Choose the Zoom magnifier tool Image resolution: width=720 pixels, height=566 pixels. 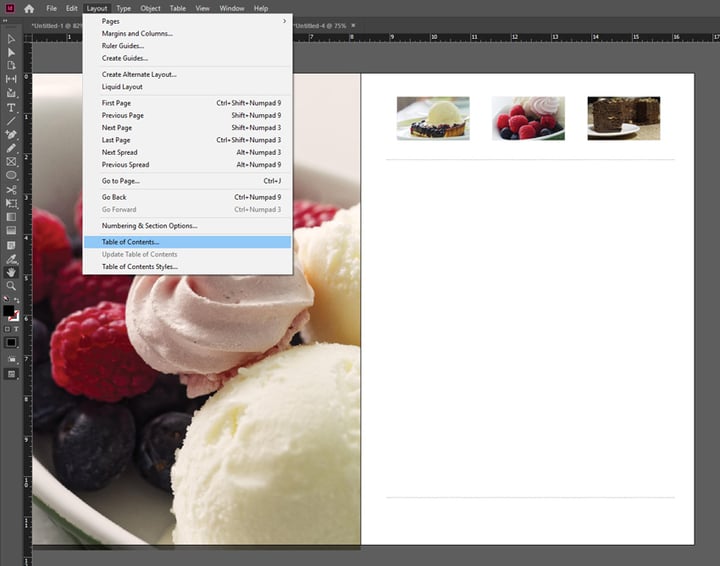point(11,286)
